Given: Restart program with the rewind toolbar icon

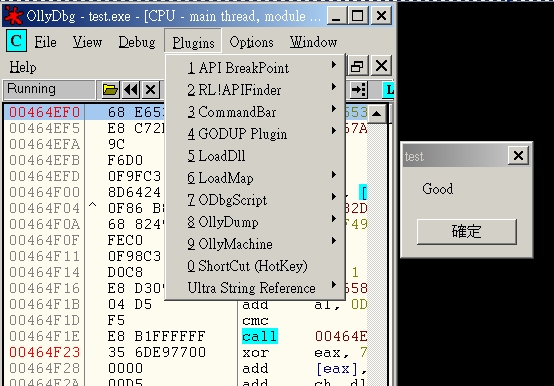Looking at the screenshot, I should 131,90.
